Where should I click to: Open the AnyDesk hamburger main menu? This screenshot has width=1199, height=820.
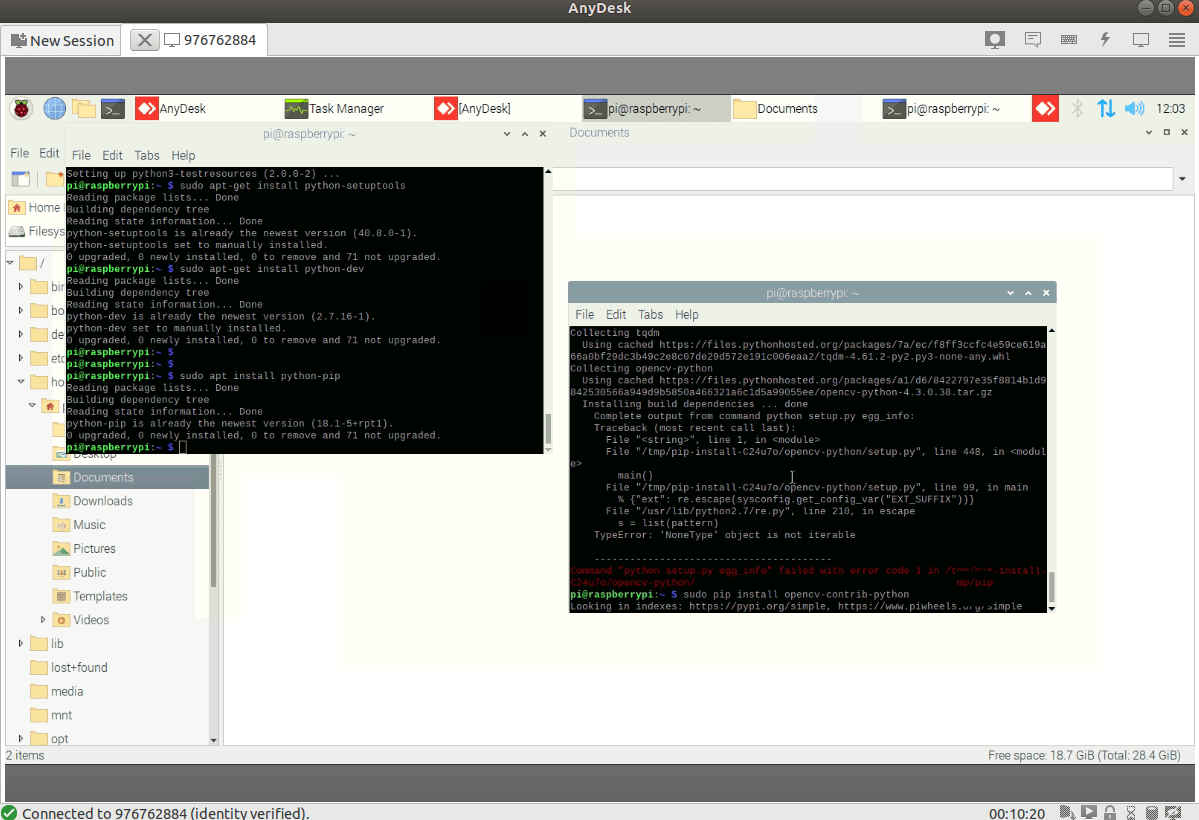click(x=1177, y=40)
